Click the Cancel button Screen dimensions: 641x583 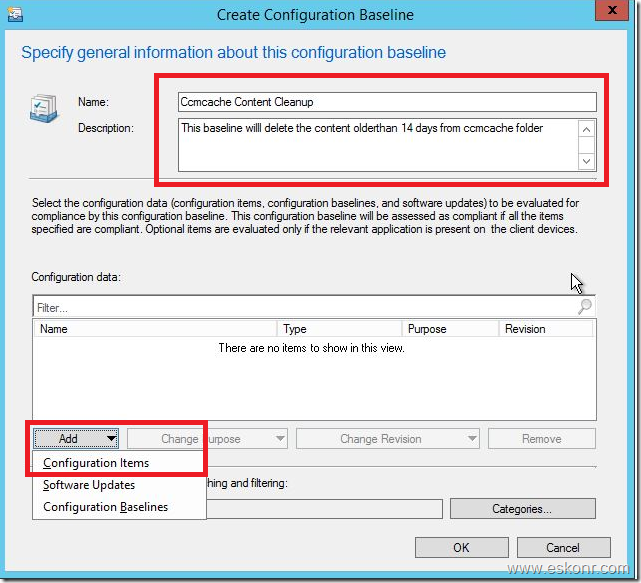563,547
